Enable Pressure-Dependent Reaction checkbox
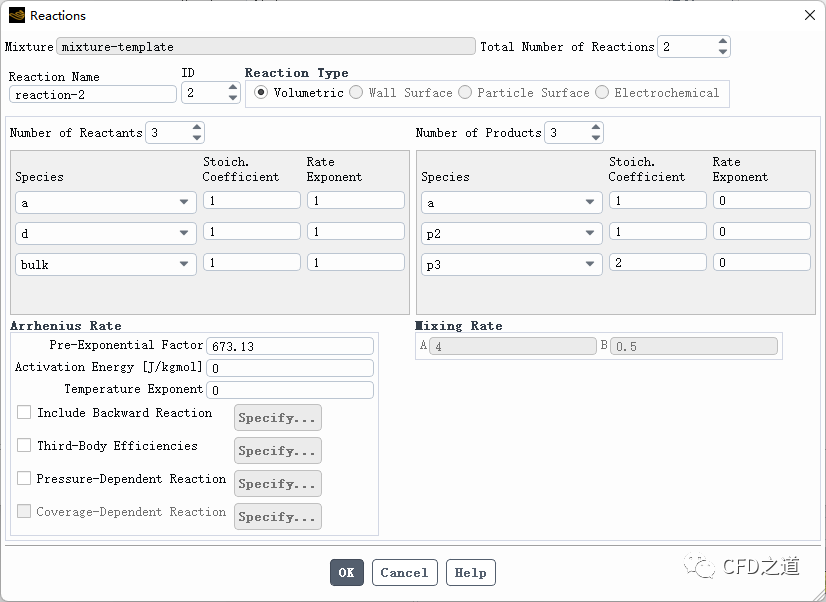 click(24, 479)
